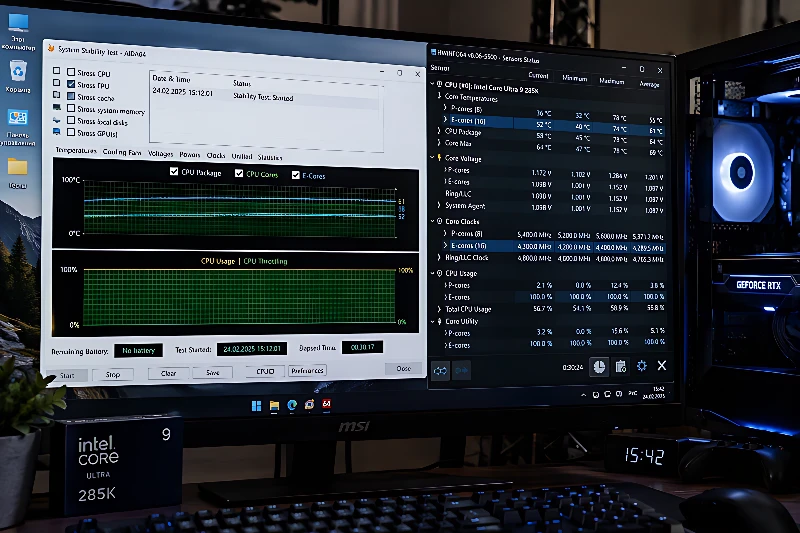The width and height of the screenshot is (800, 533).
Task: Toggle the Stress cache checkbox
Action: 71,96
